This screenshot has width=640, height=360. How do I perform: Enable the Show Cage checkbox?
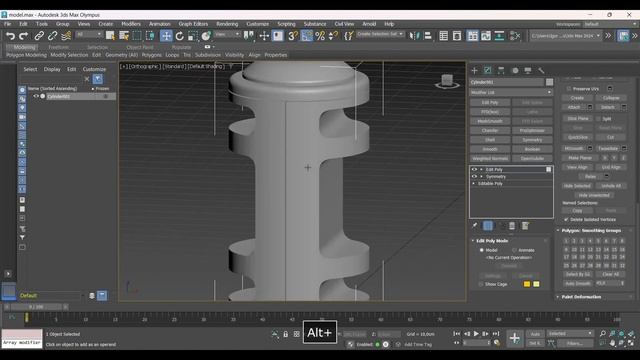[481, 284]
